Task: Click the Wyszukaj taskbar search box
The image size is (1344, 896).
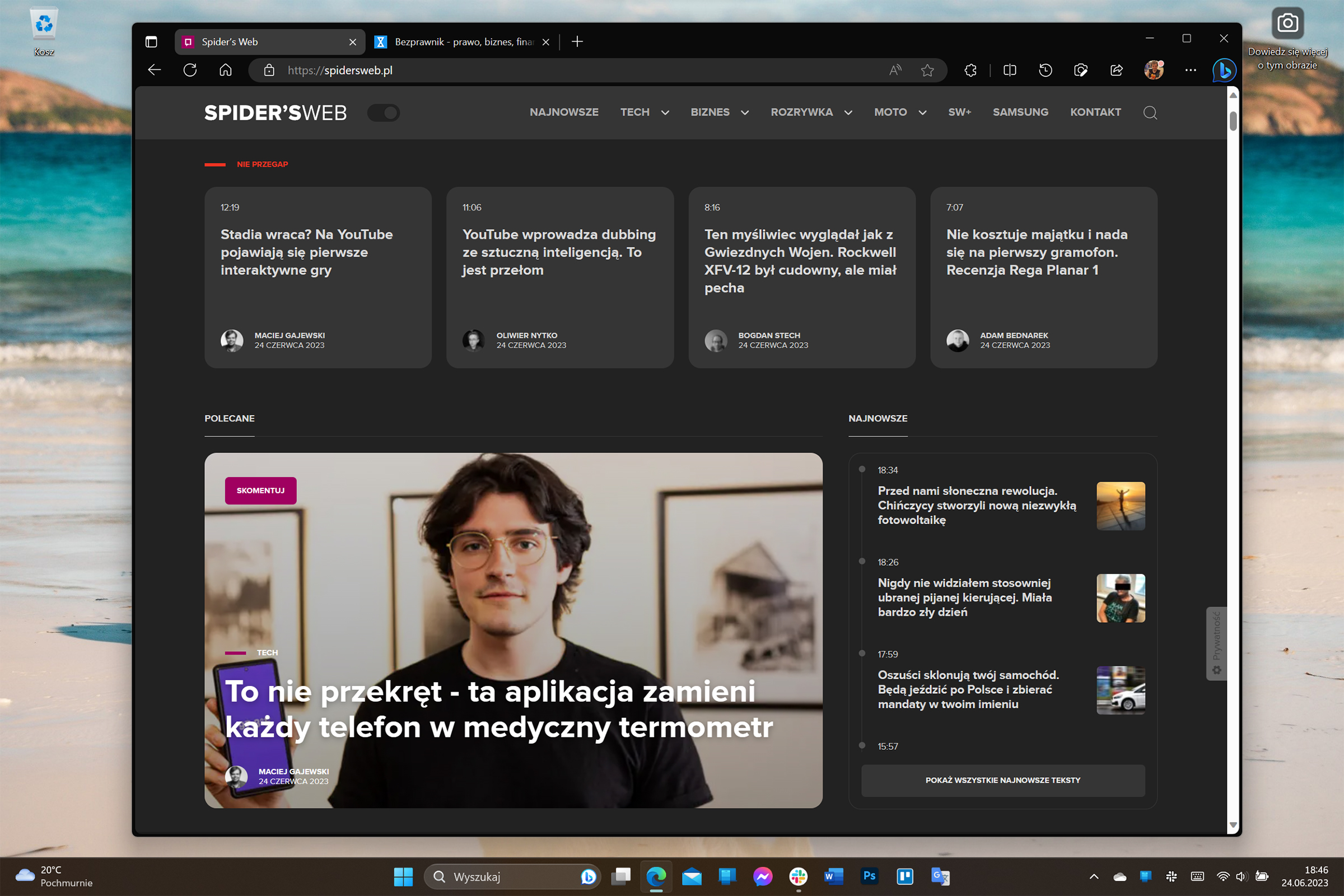Action: click(x=512, y=876)
